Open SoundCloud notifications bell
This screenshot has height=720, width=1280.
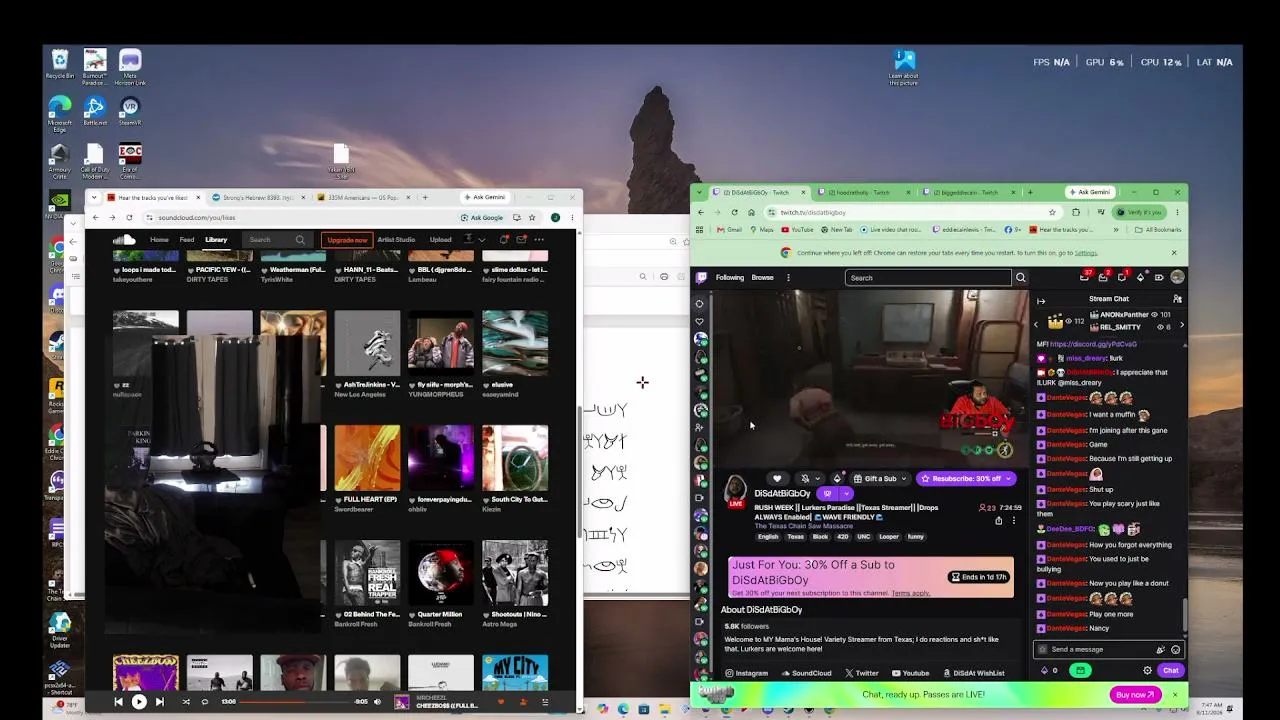(504, 240)
